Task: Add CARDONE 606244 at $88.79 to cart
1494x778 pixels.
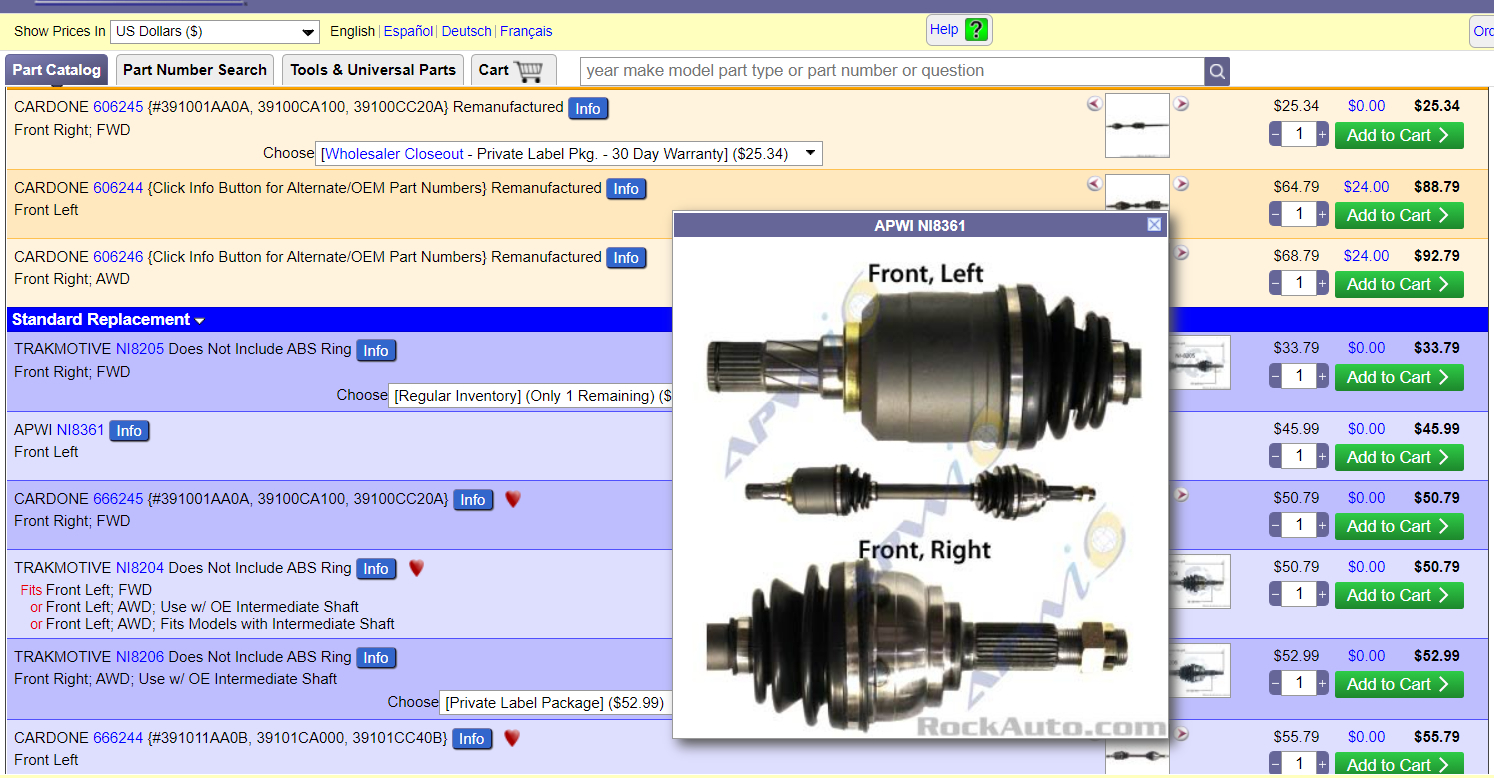Action: [1399, 215]
